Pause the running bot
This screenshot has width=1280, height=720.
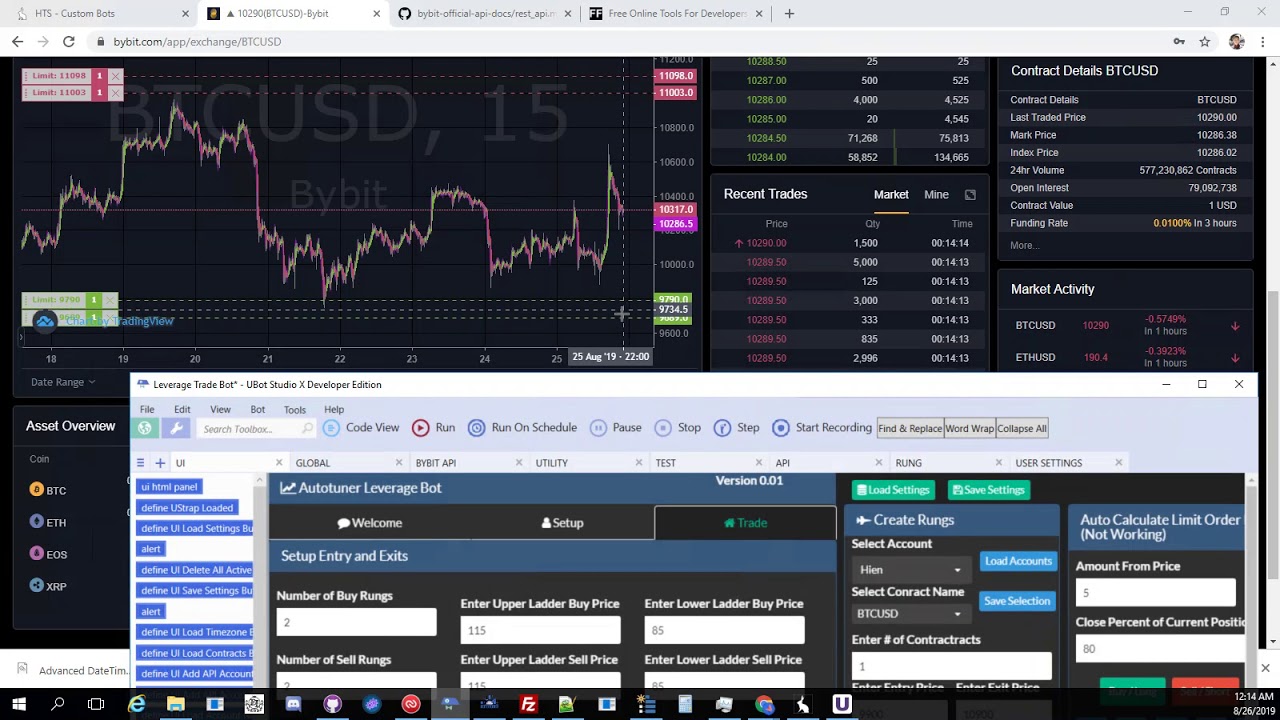pos(616,427)
